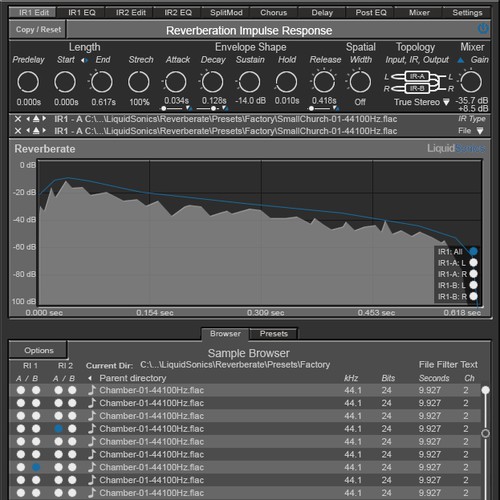Click the 0.617s End value
The height and width of the screenshot is (500, 500).
[x=103, y=102]
